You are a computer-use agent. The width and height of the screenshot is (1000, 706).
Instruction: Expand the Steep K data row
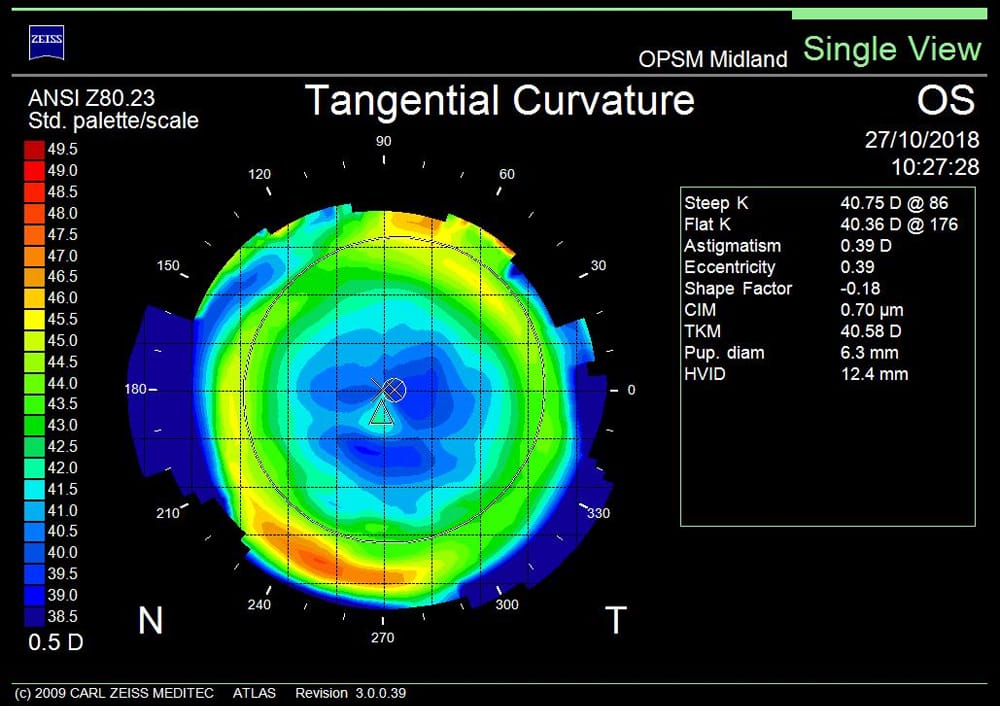coord(715,203)
